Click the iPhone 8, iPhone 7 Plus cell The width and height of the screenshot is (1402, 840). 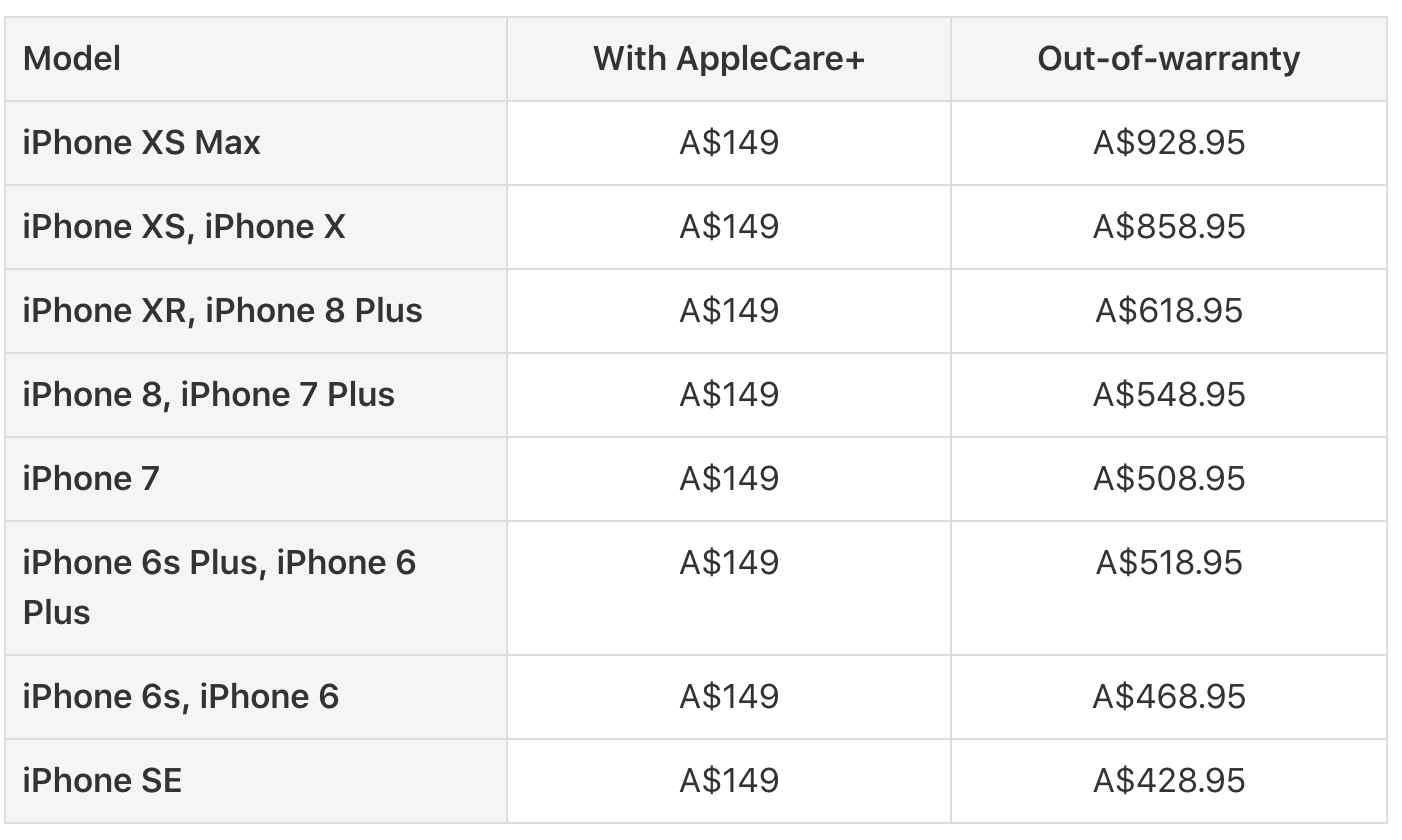255,395
